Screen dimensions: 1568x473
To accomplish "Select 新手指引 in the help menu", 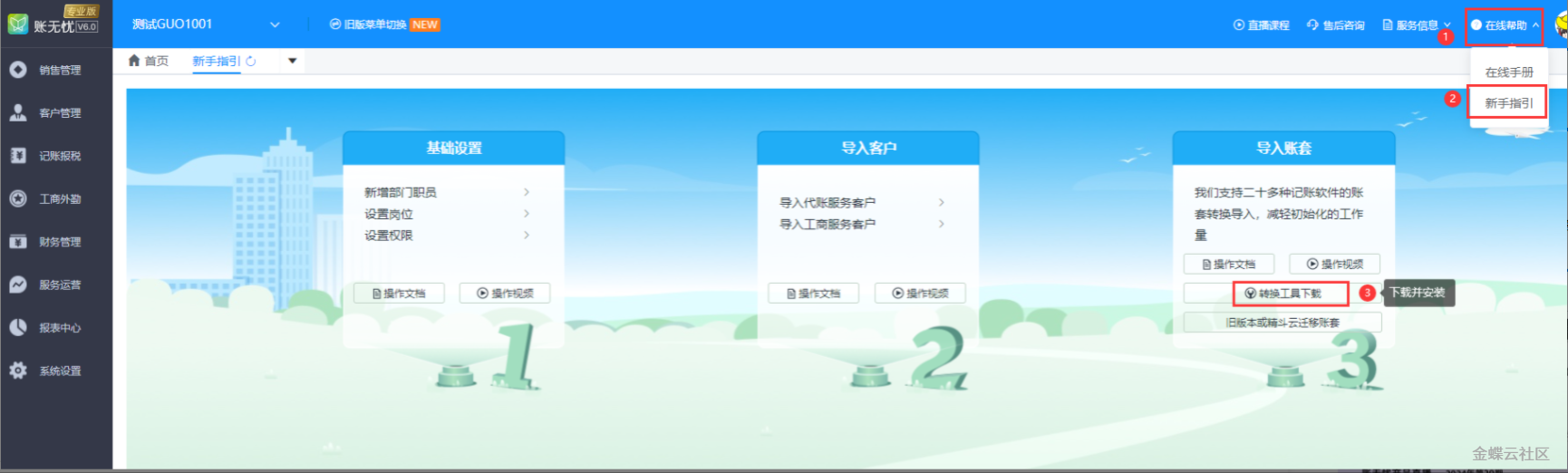I will tap(1508, 103).
